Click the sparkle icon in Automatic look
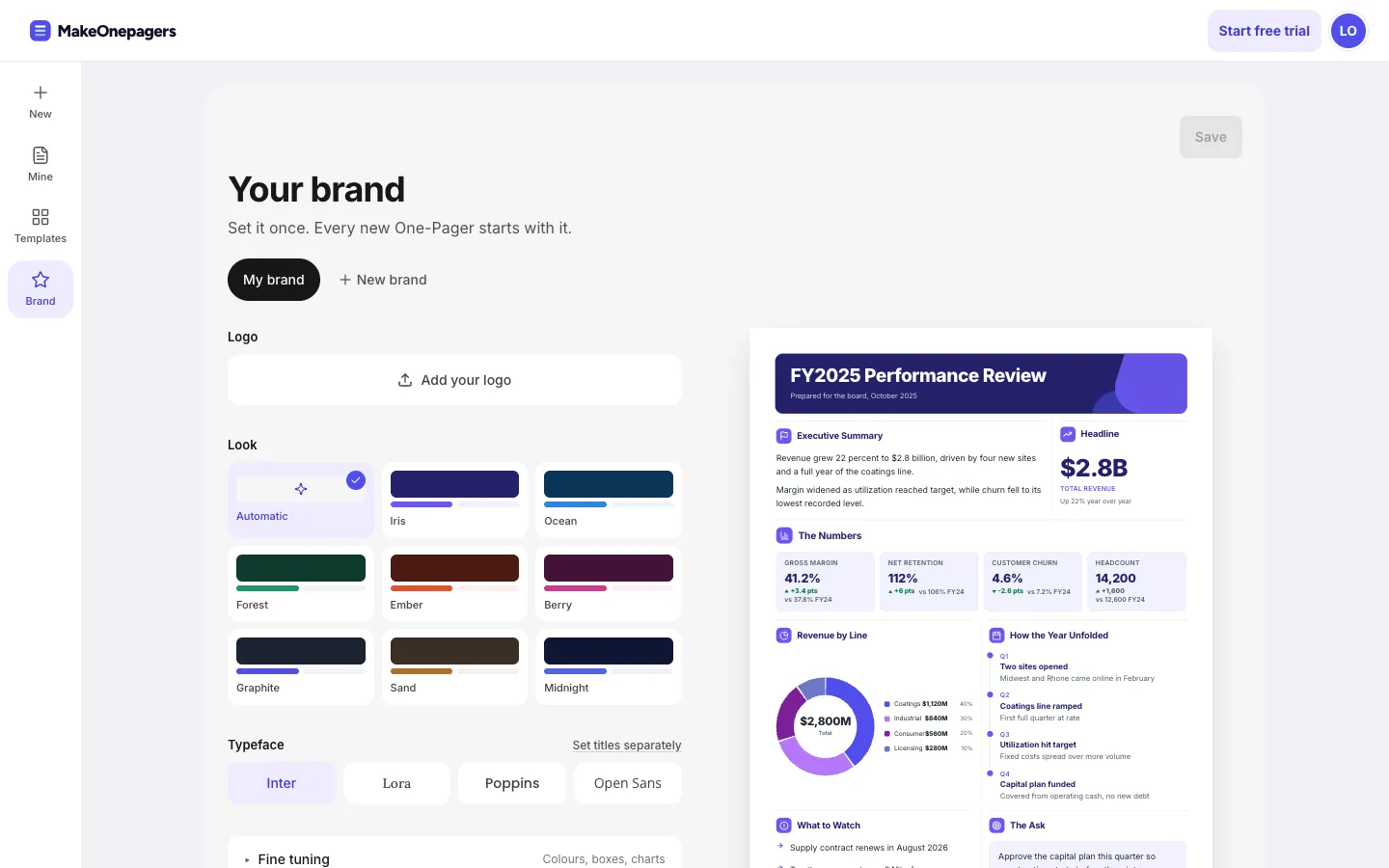 click(x=301, y=489)
